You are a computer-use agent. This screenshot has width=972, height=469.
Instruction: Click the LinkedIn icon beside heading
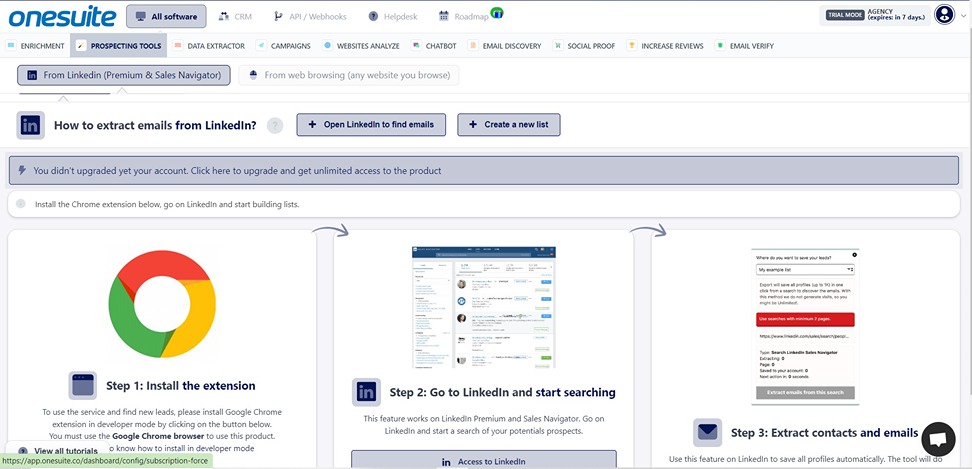[x=30, y=125]
